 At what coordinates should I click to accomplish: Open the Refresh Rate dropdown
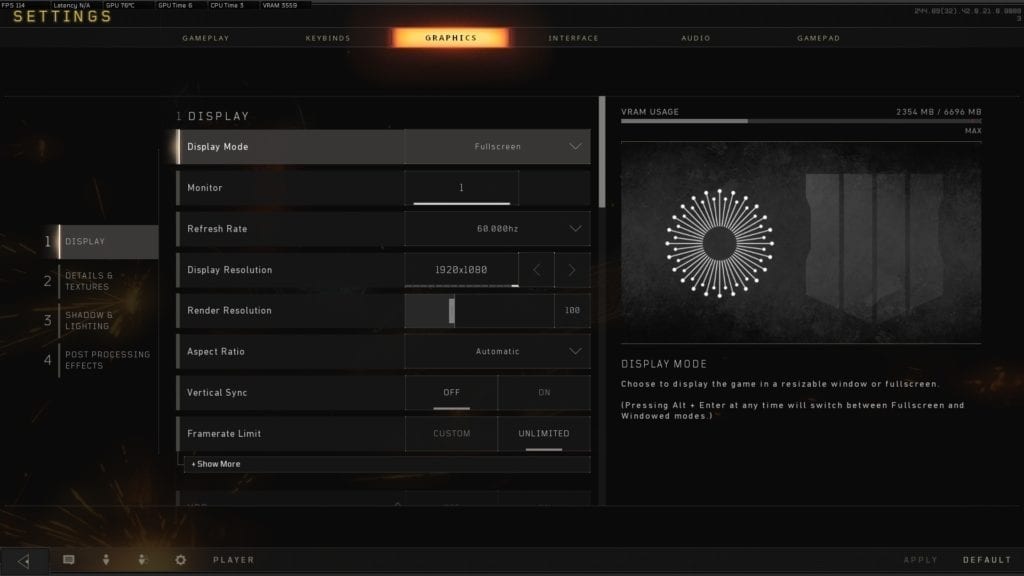click(x=498, y=229)
